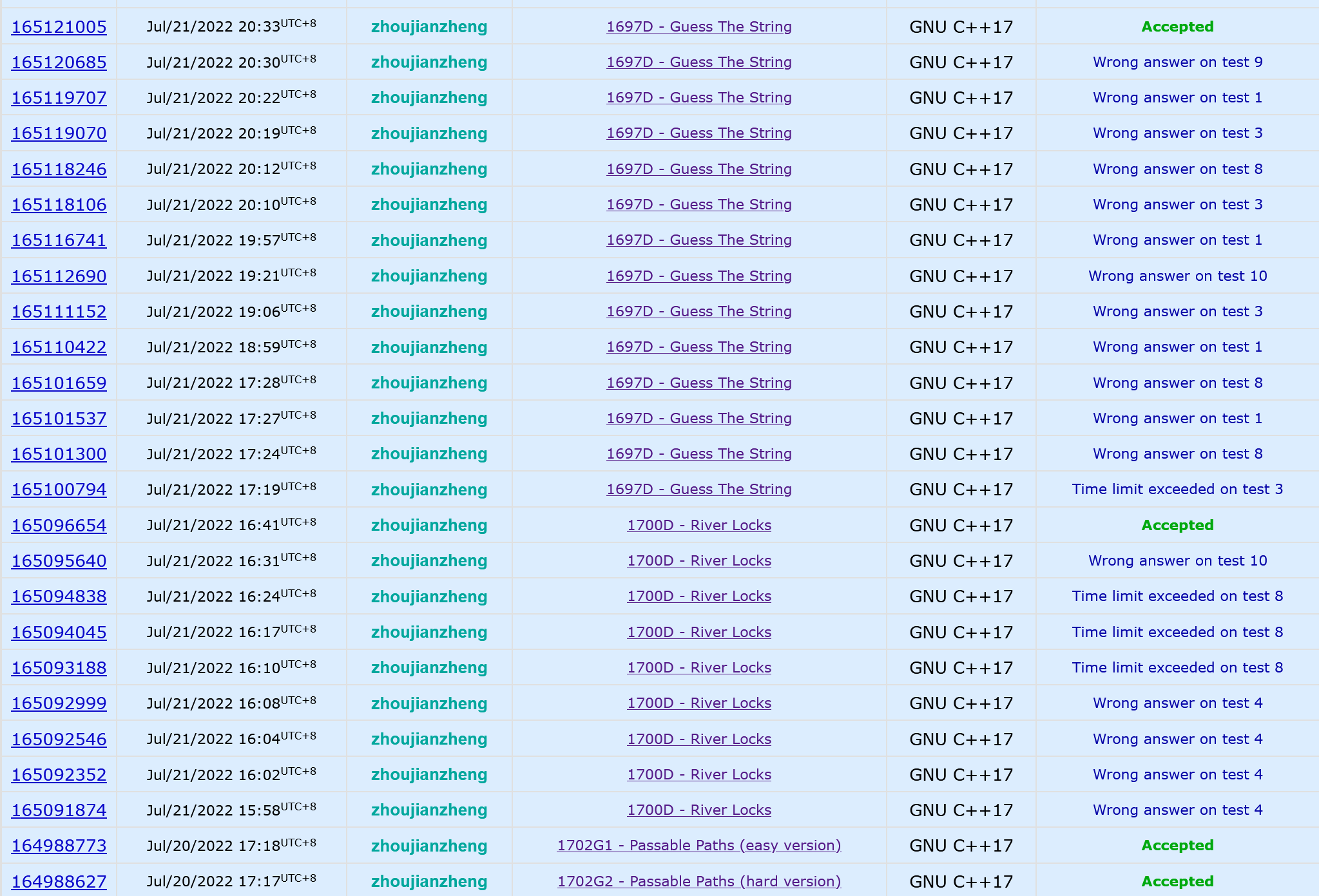Click submission ID 165091874
1319x896 pixels.
pos(59,810)
